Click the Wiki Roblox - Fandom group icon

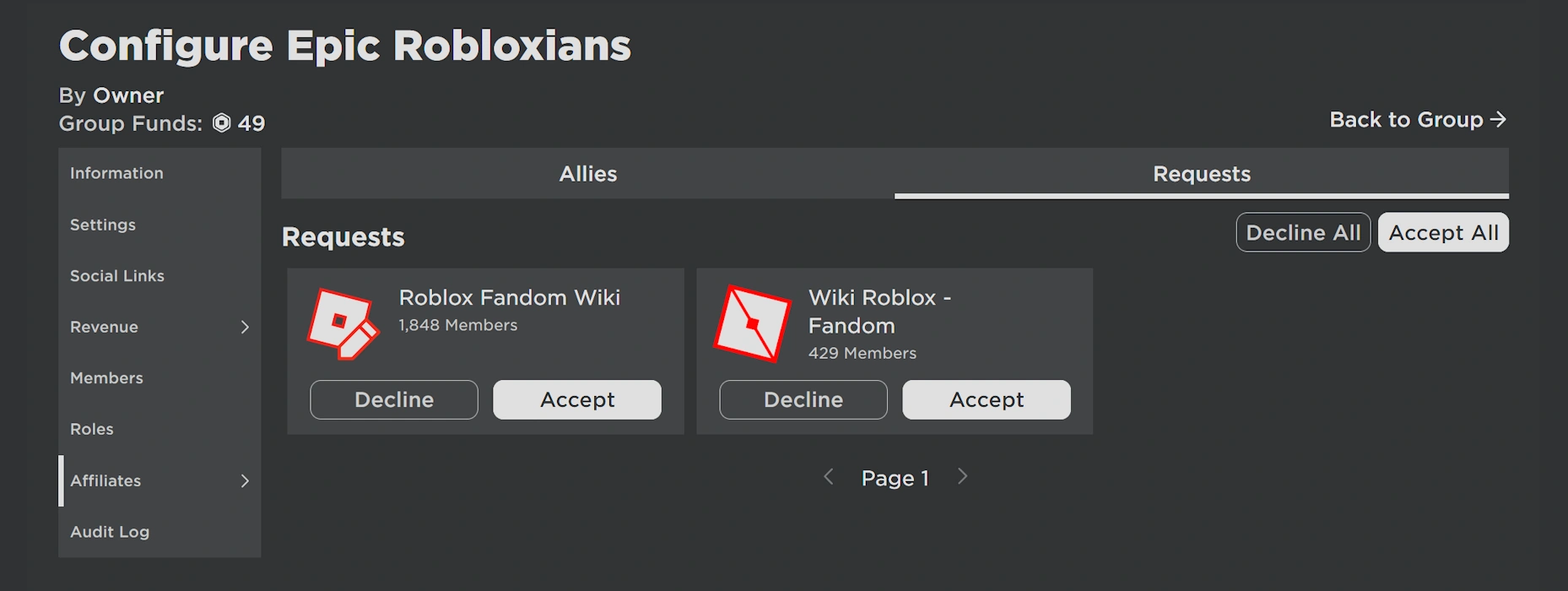(x=752, y=323)
